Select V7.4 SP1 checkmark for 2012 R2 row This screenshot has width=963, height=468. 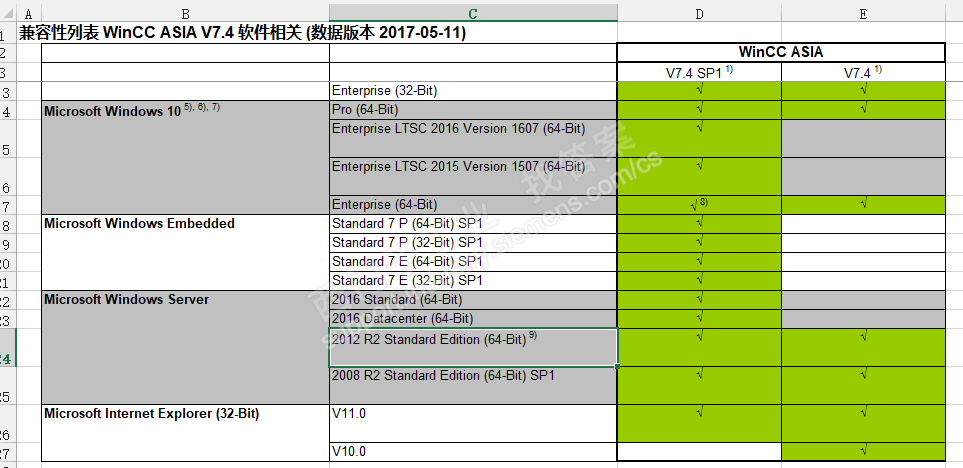pos(699,347)
